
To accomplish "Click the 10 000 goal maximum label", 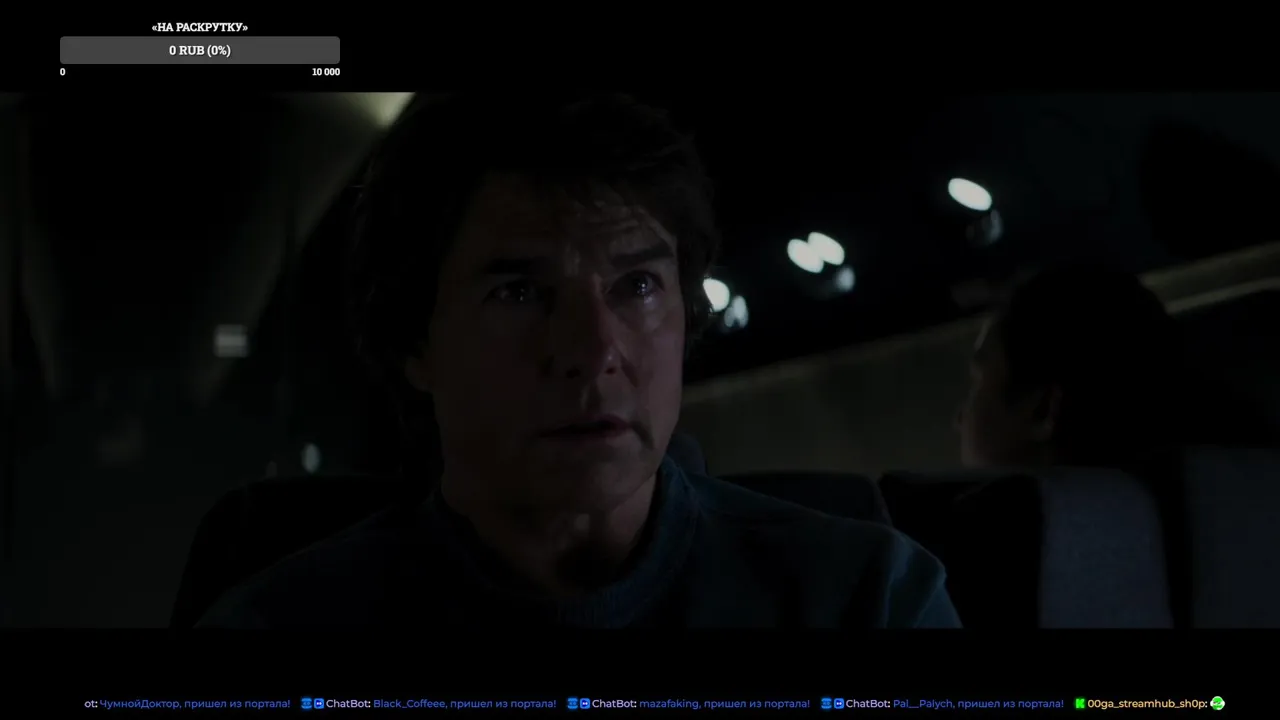I will coord(326,72).
